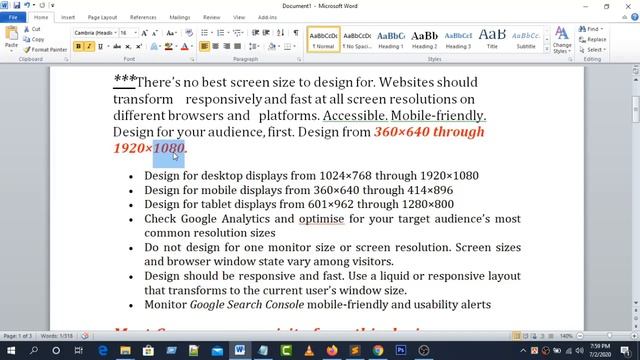
Task: Toggle underline formatting
Action: tap(100, 47)
